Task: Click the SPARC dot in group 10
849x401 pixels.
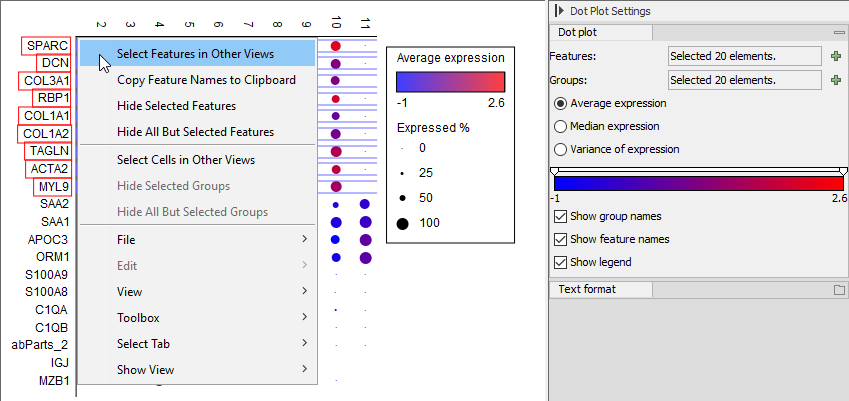Action: (x=336, y=46)
